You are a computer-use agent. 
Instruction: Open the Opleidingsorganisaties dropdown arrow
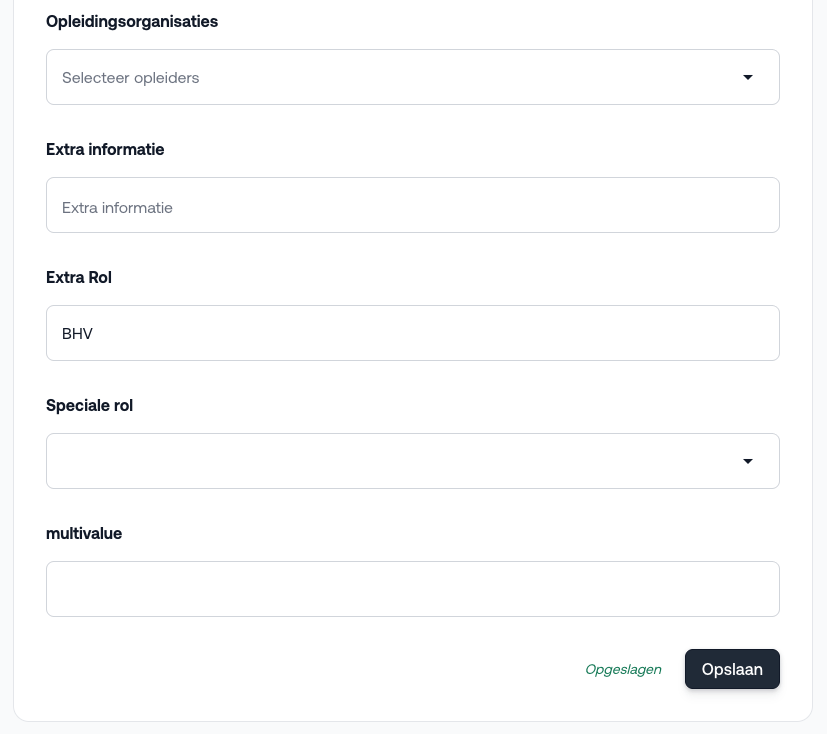[747, 78]
